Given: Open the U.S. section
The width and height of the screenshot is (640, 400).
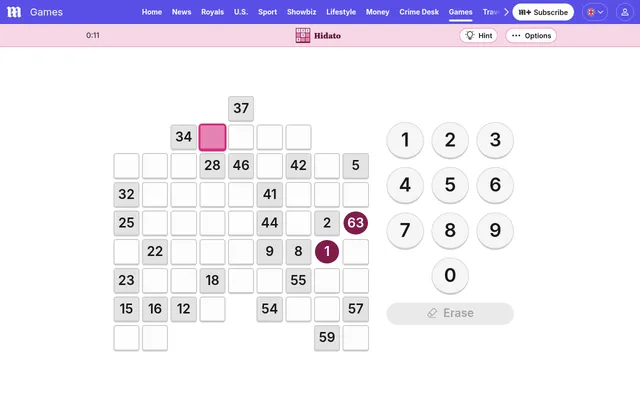Looking at the screenshot, I should 241,12.
